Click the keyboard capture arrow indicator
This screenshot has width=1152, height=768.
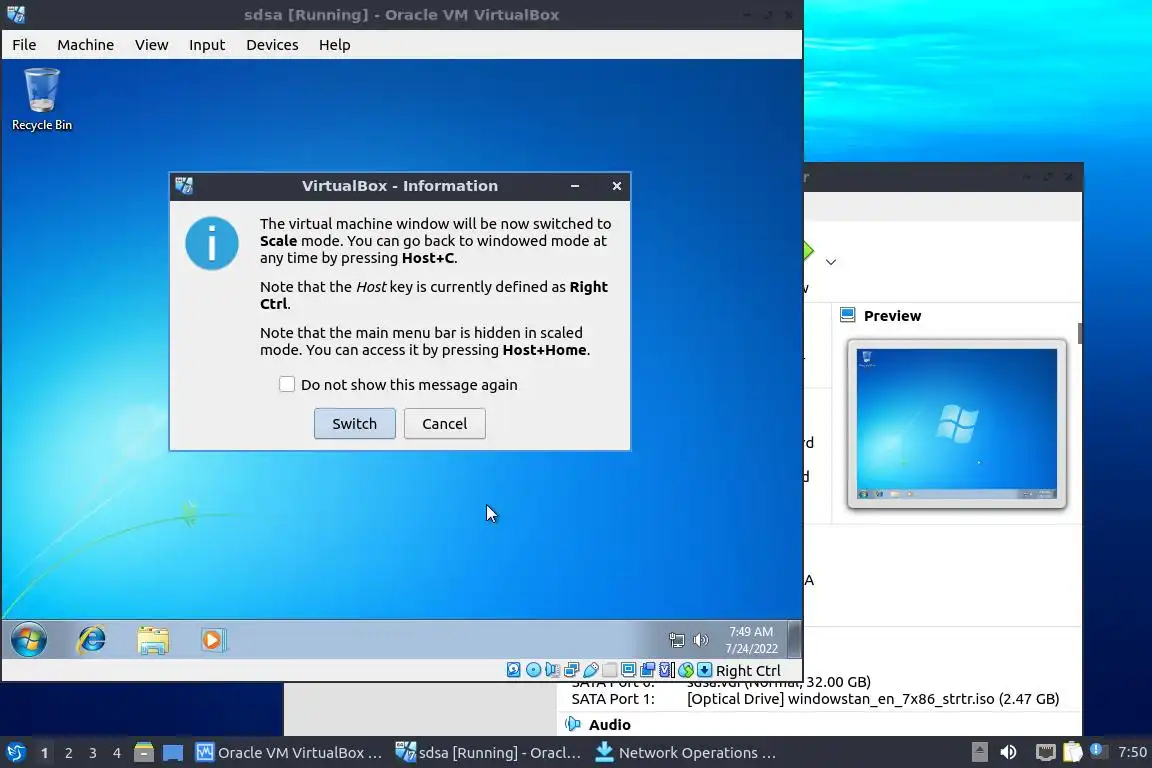click(x=705, y=670)
